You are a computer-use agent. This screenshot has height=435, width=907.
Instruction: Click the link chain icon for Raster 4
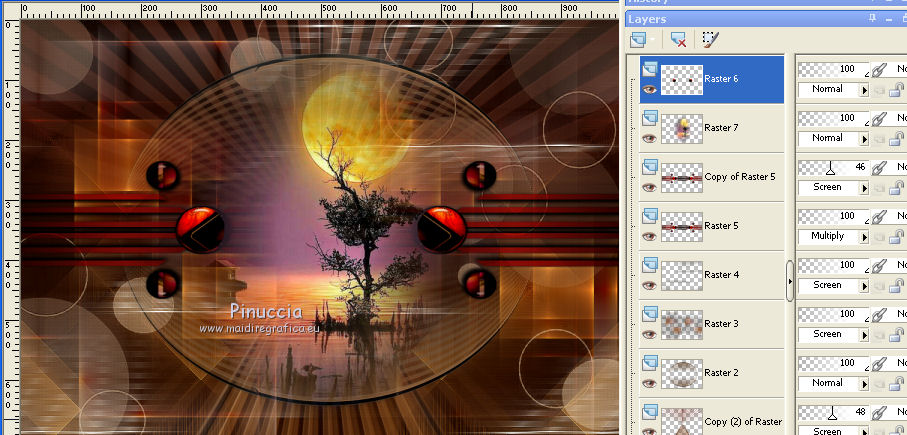(x=879, y=266)
